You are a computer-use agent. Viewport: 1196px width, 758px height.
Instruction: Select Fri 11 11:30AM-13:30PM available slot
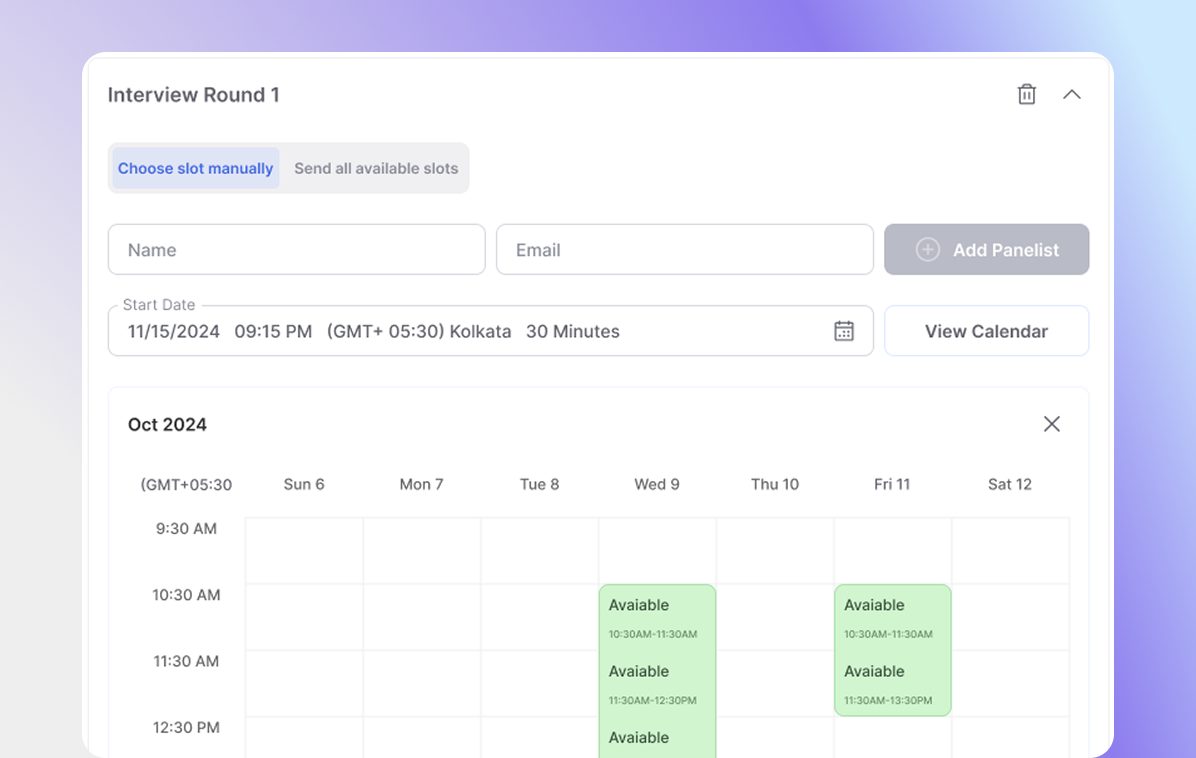pos(892,684)
